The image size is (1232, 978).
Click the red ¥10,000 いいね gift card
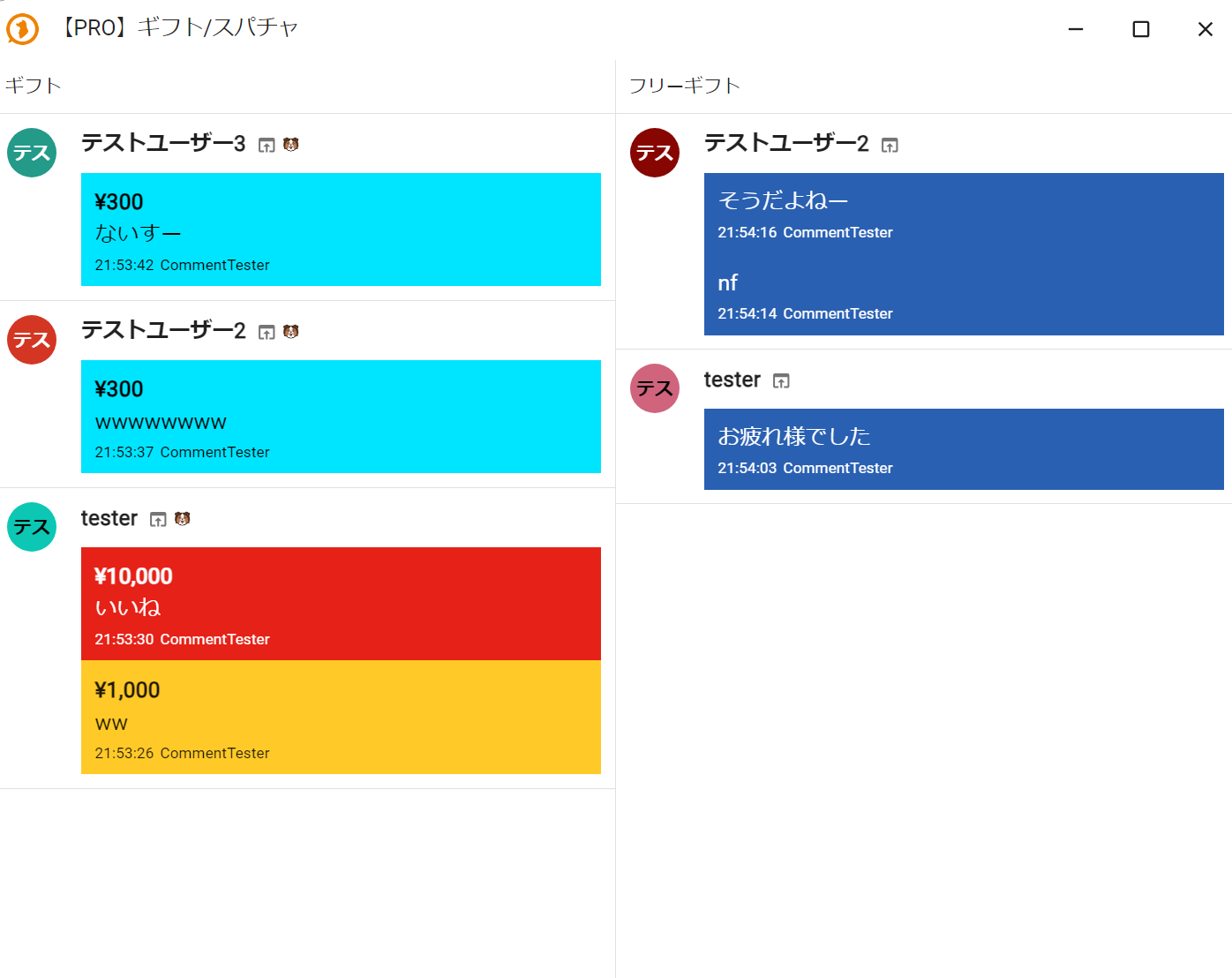[x=341, y=604]
